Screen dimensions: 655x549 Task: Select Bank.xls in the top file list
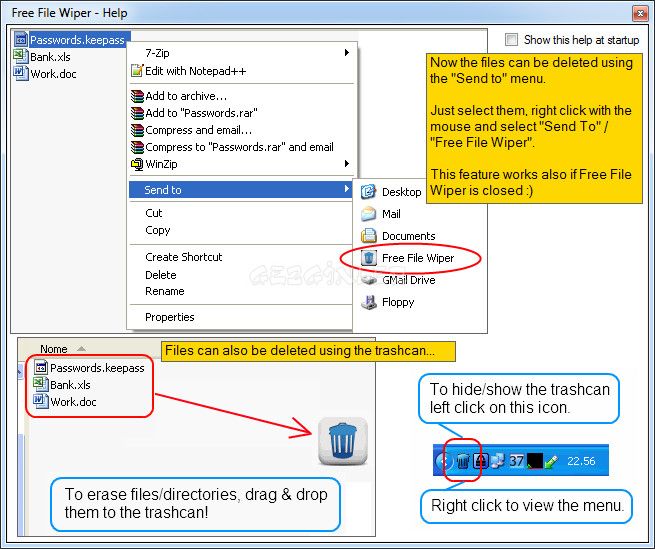click(x=50, y=57)
